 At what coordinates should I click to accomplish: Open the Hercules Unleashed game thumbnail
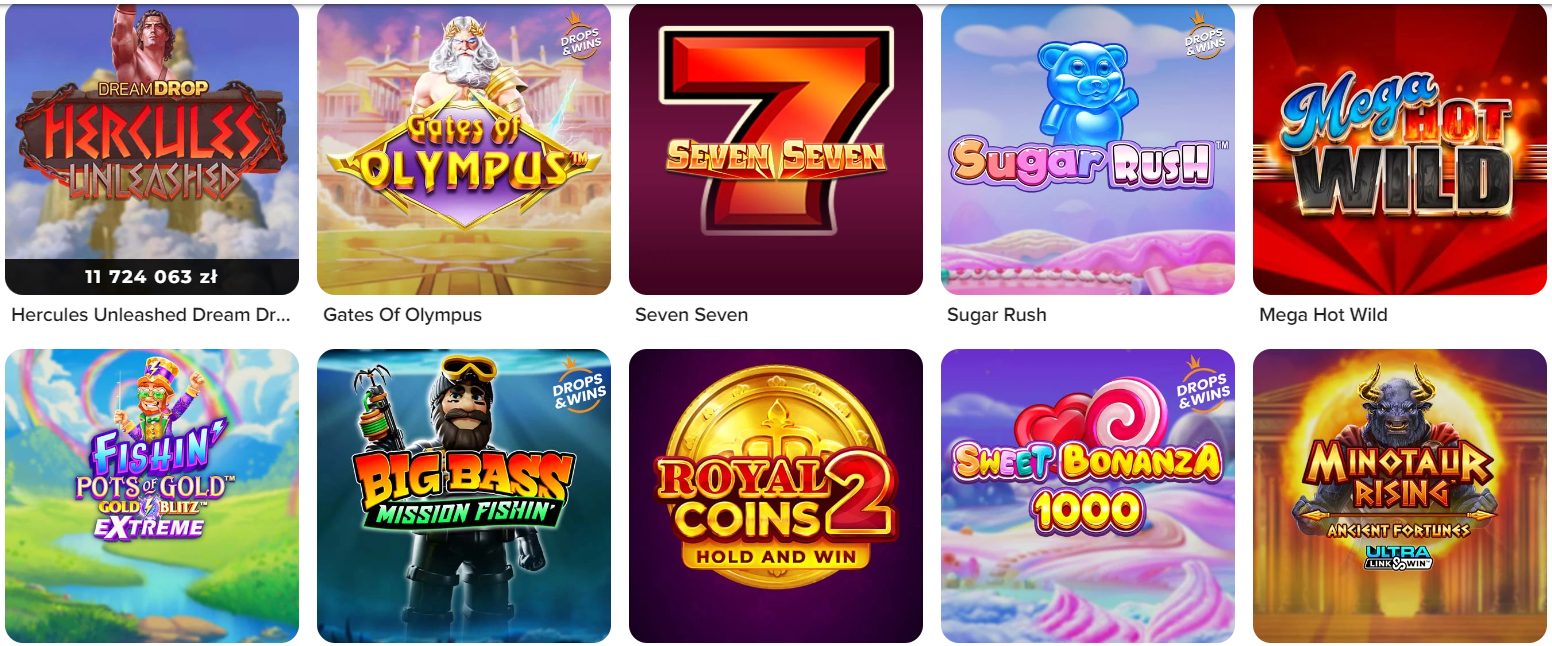click(152, 148)
